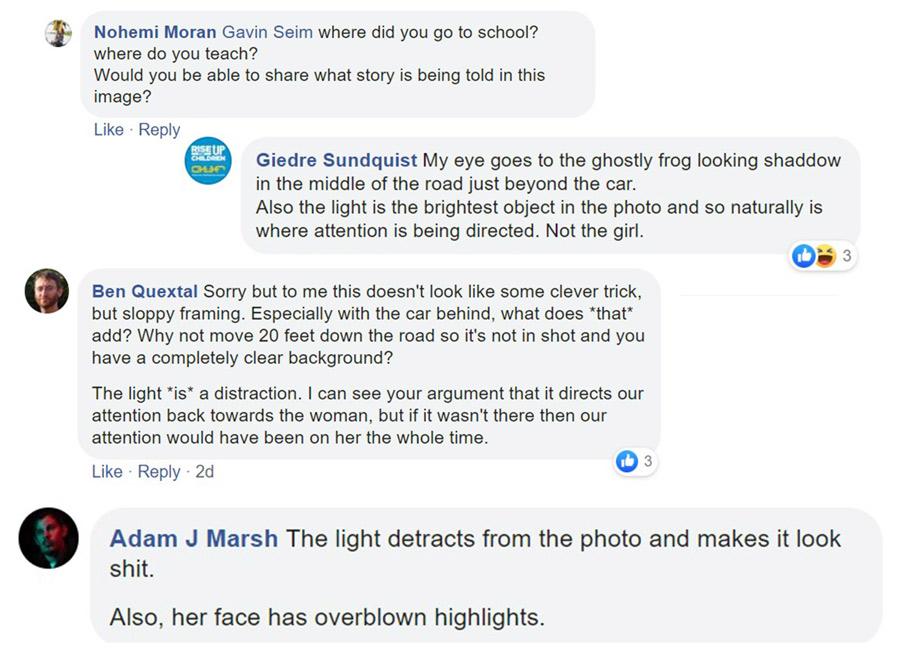
Task: Click Adam J Marsh's dark avatar
Action: tap(48, 538)
